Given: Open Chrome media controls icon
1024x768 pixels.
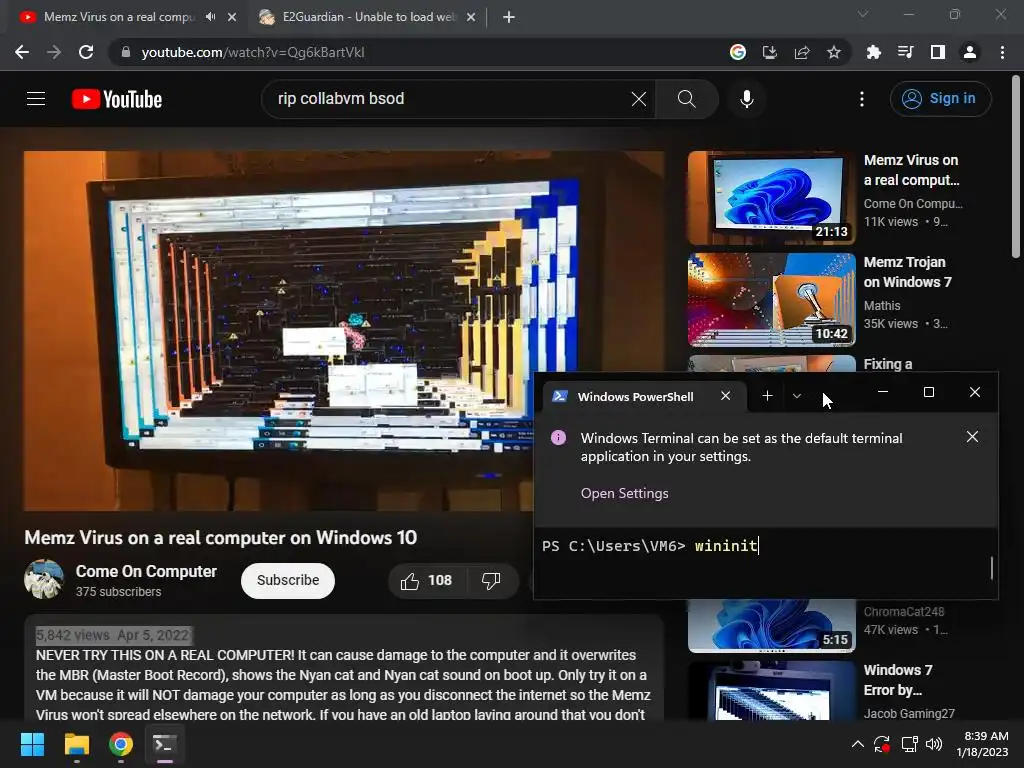Looking at the screenshot, I should coord(905,52).
